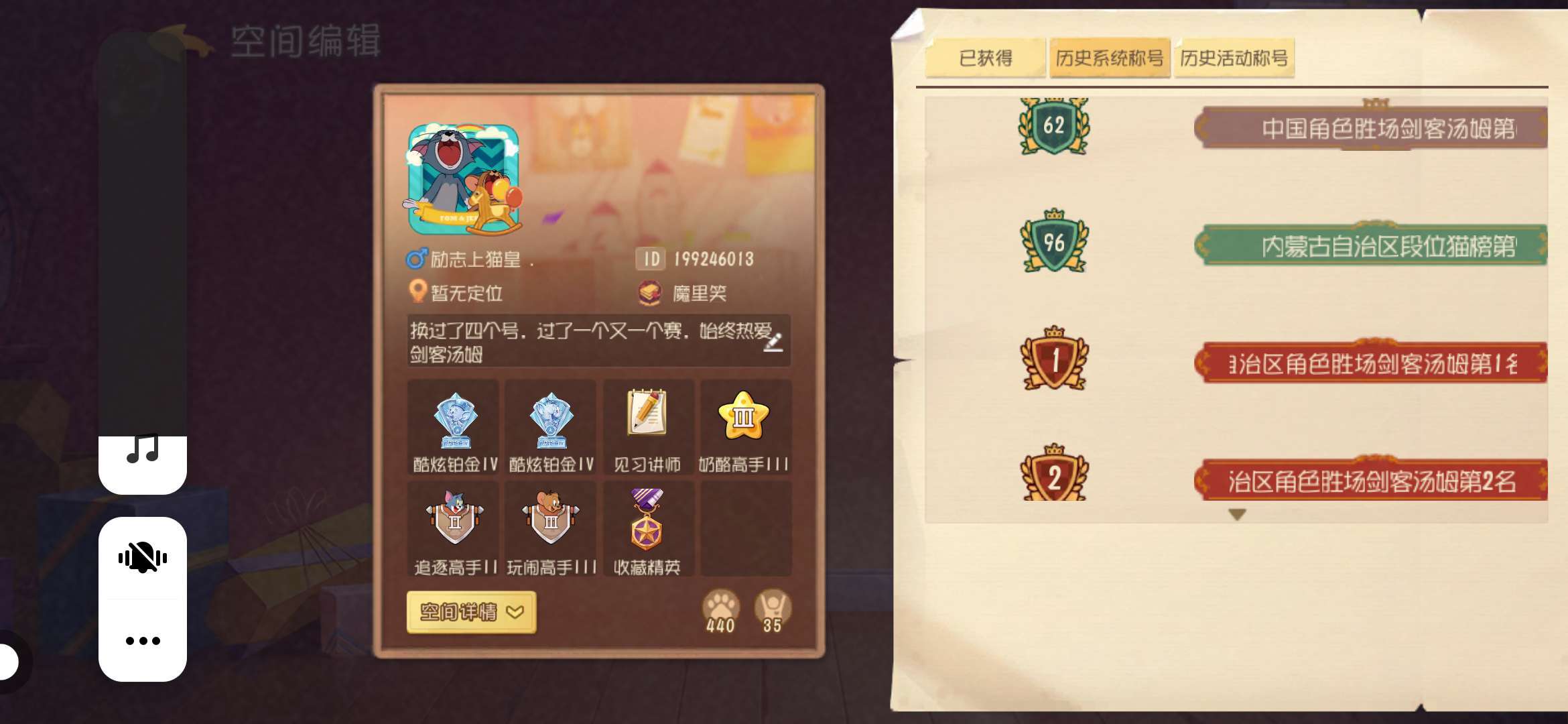Select the 奶酪高手III star badge
Screen dimensions: 1568x724
744,428
